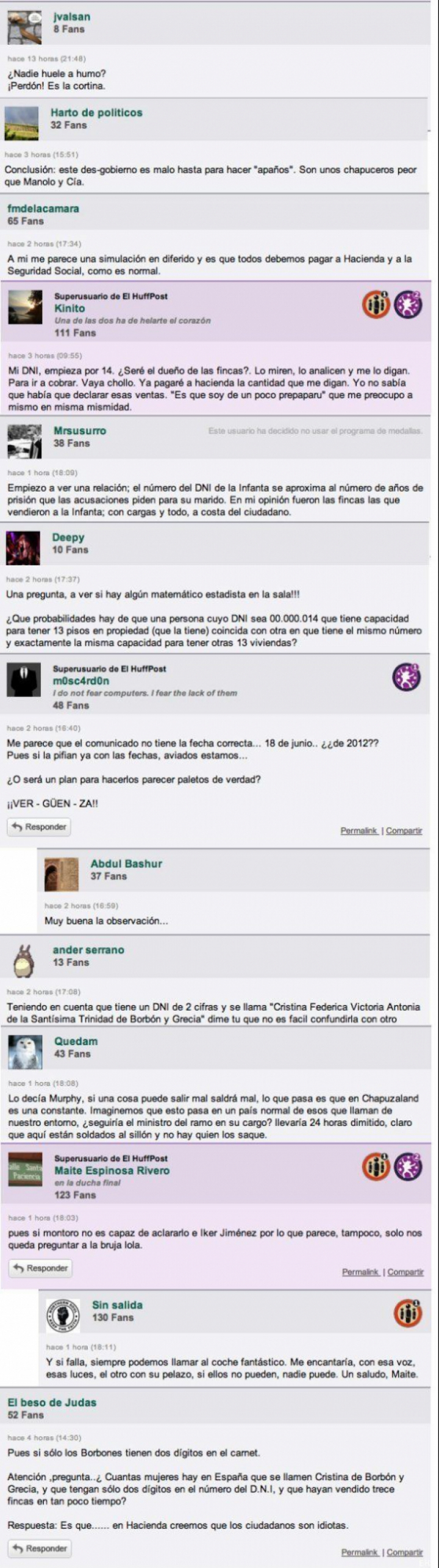Click Maite Espinosa Rivero's orange badge icon

(376, 1166)
